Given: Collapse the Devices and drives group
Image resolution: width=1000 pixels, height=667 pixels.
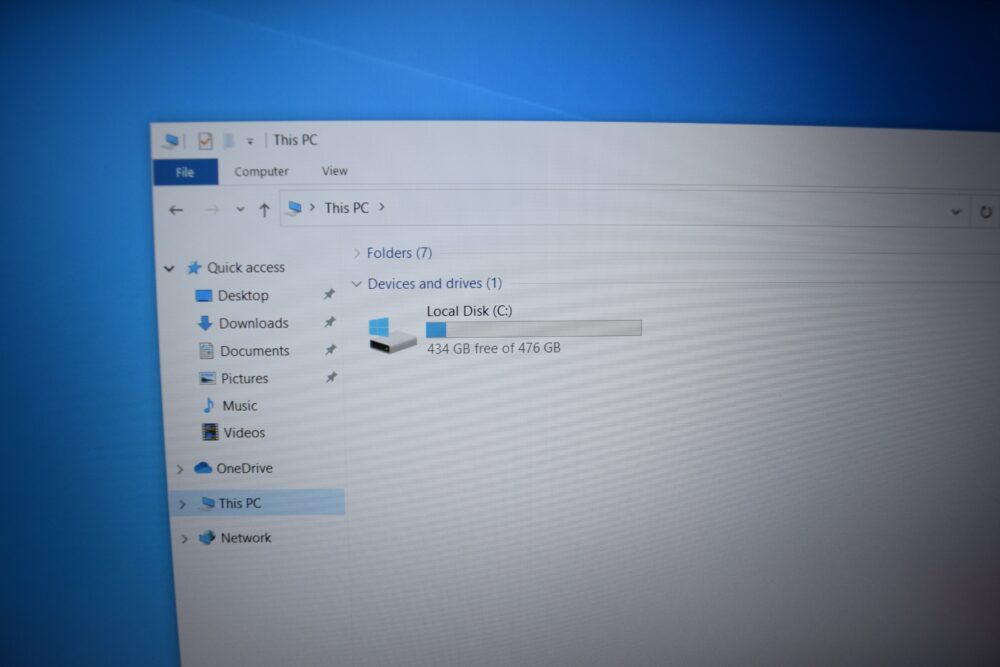Looking at the screenshot, I should 357,284.
